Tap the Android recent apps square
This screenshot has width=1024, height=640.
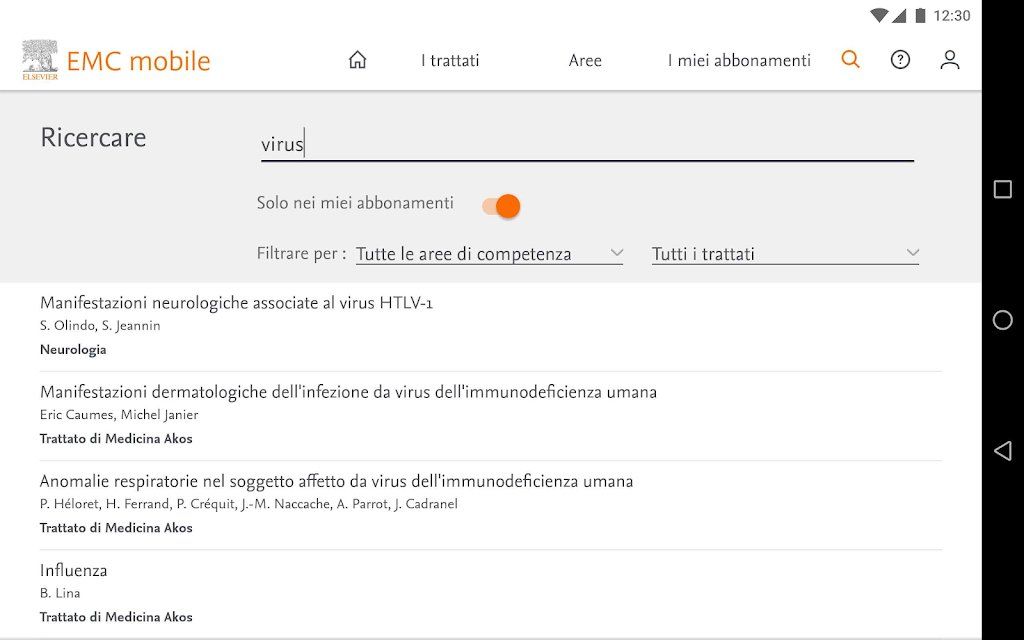(1002, 189)
